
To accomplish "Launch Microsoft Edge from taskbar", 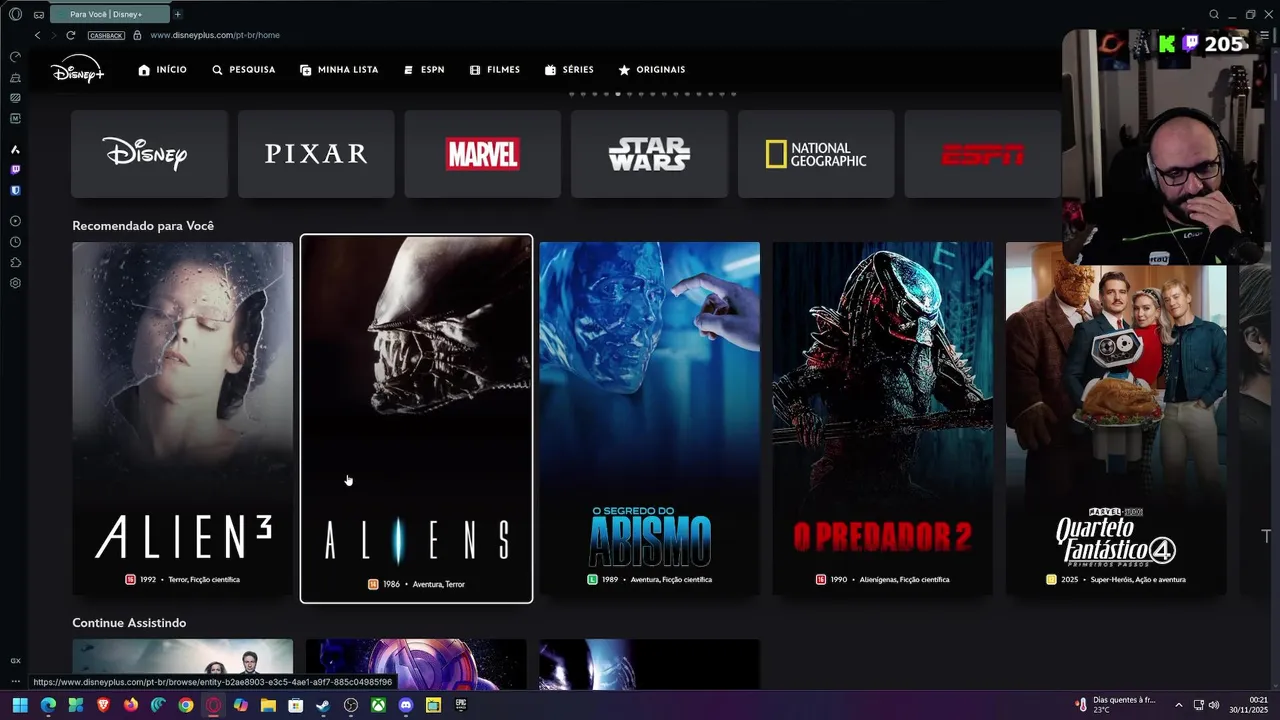I will (x=48, y=705).
